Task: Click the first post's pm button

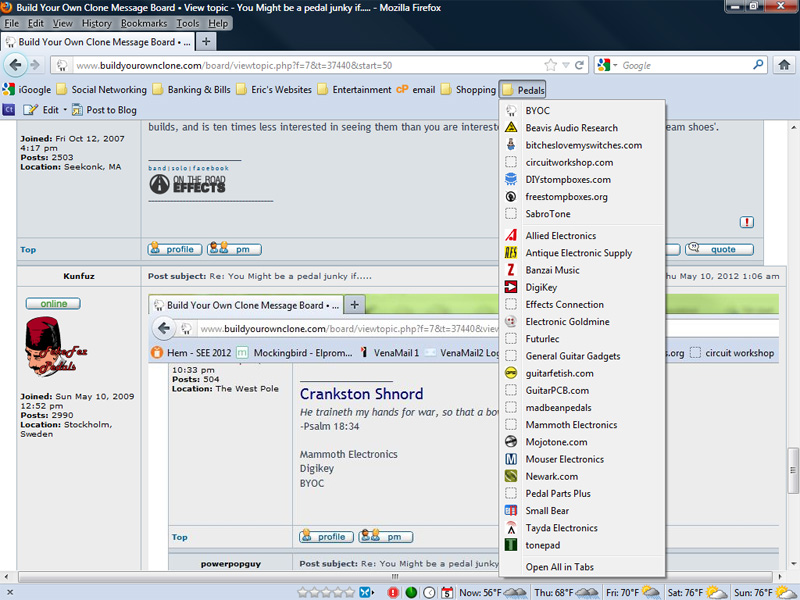Action: [234, 249]
